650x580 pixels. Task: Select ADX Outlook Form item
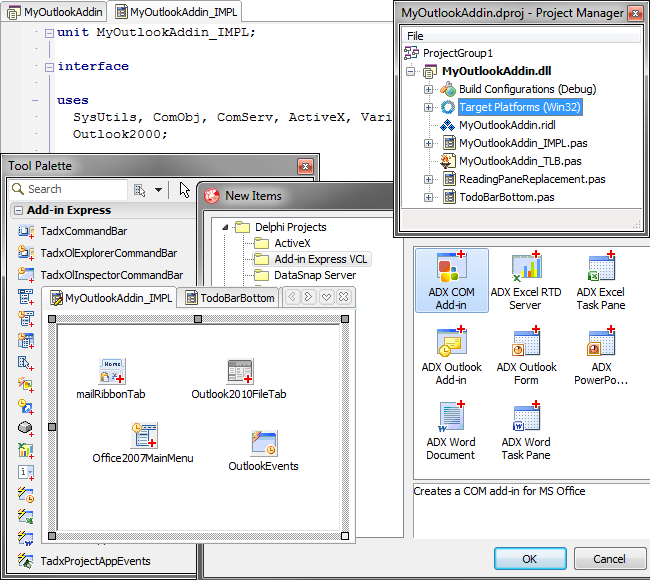pos(526,356)
